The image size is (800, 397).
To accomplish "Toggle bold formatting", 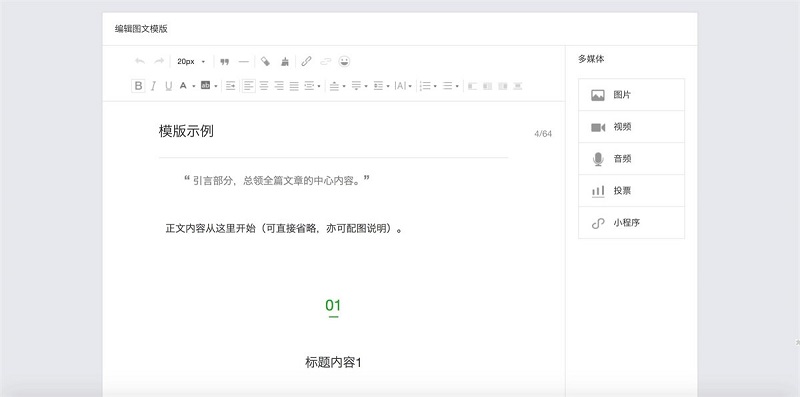I will (x=138, y=86).
